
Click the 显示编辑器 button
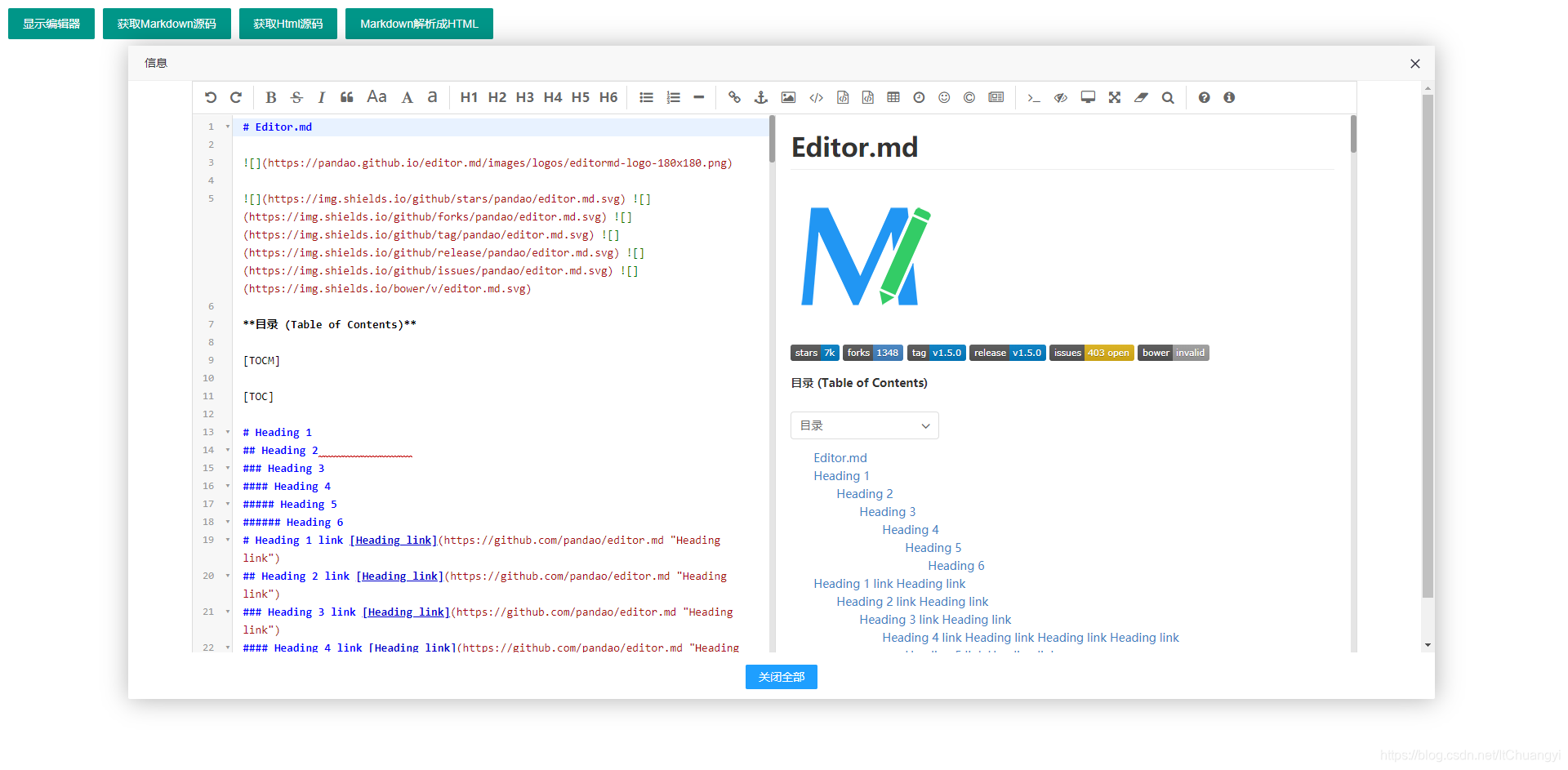[51, 24]
